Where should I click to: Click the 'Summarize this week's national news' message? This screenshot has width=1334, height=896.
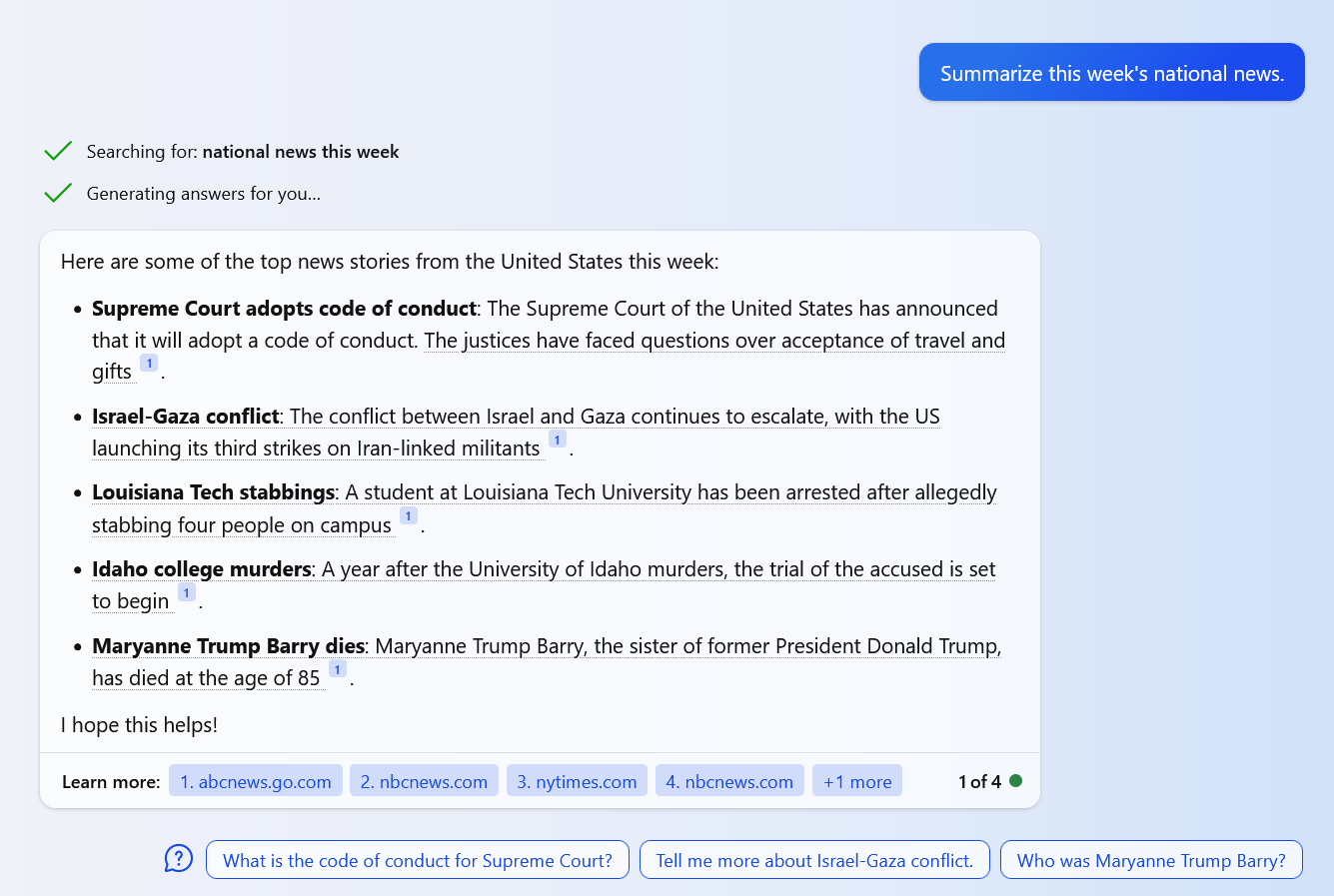pyautogui.click(x=1111, y=73)
